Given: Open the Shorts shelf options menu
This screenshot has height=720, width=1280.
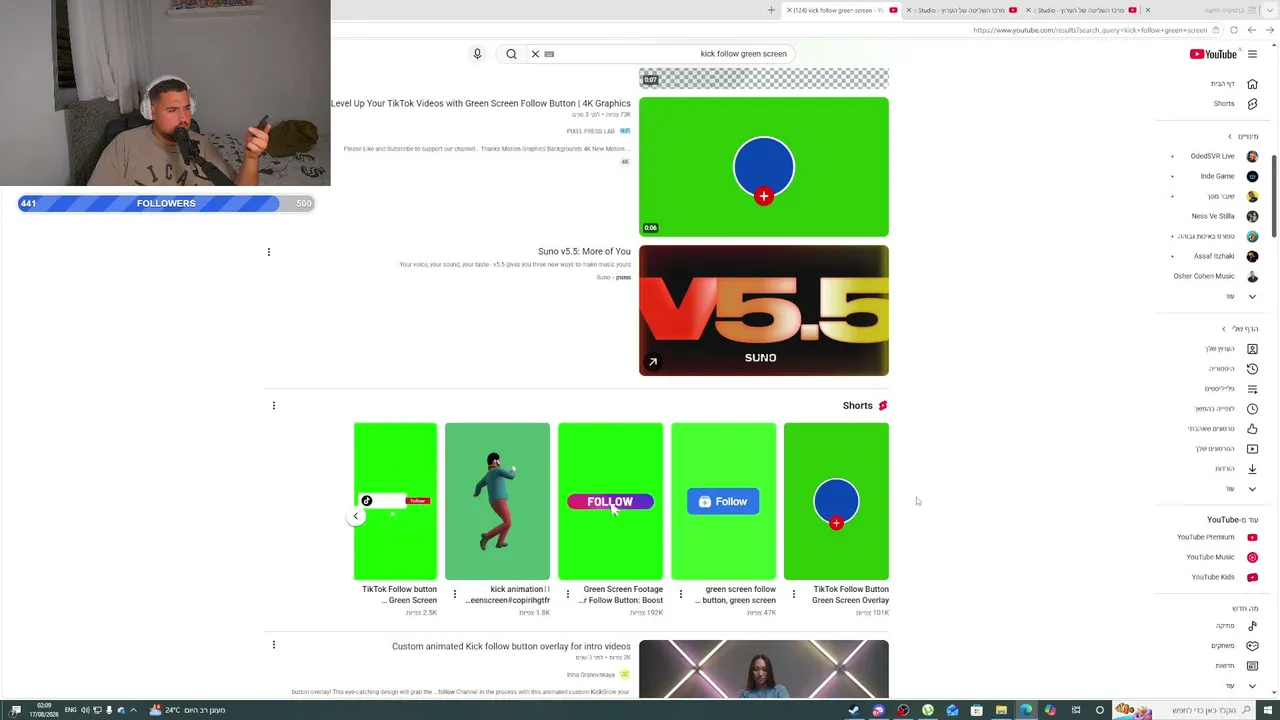Looking at the screenshot, I should (274, 406).
